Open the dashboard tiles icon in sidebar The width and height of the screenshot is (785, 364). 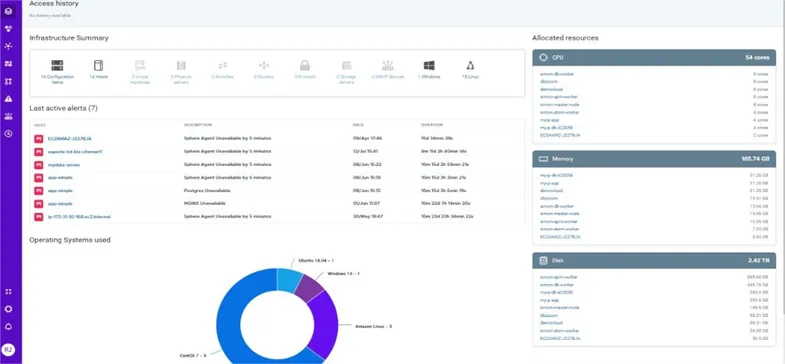pyautogui.click(x=9, y=64)
